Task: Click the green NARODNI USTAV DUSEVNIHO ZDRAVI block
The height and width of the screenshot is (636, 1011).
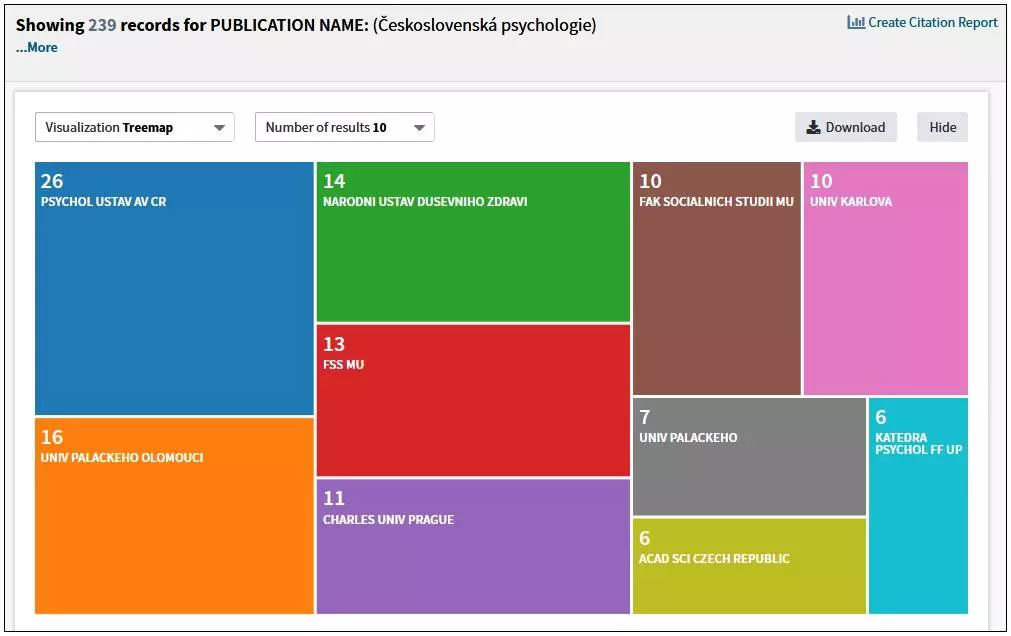Action: pyautogui.click(x=473, y=242)
